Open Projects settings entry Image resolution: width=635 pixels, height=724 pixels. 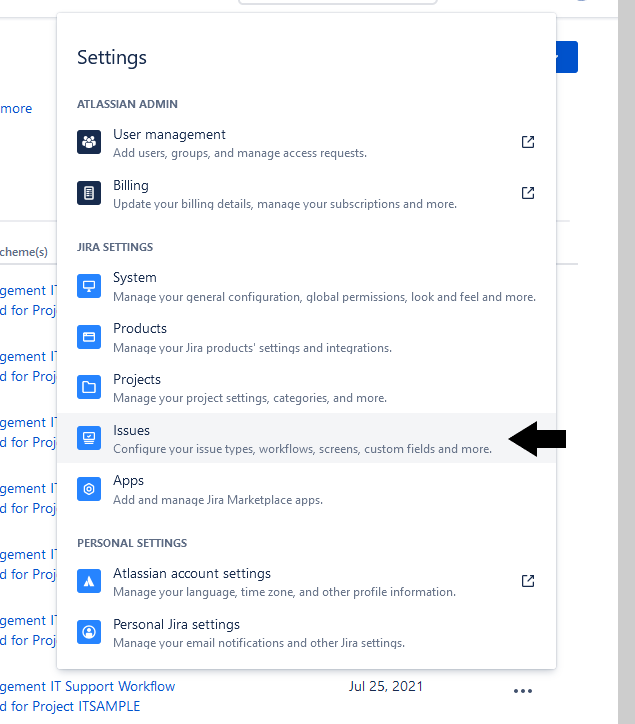pyautogui.click(x=307, y=388)
